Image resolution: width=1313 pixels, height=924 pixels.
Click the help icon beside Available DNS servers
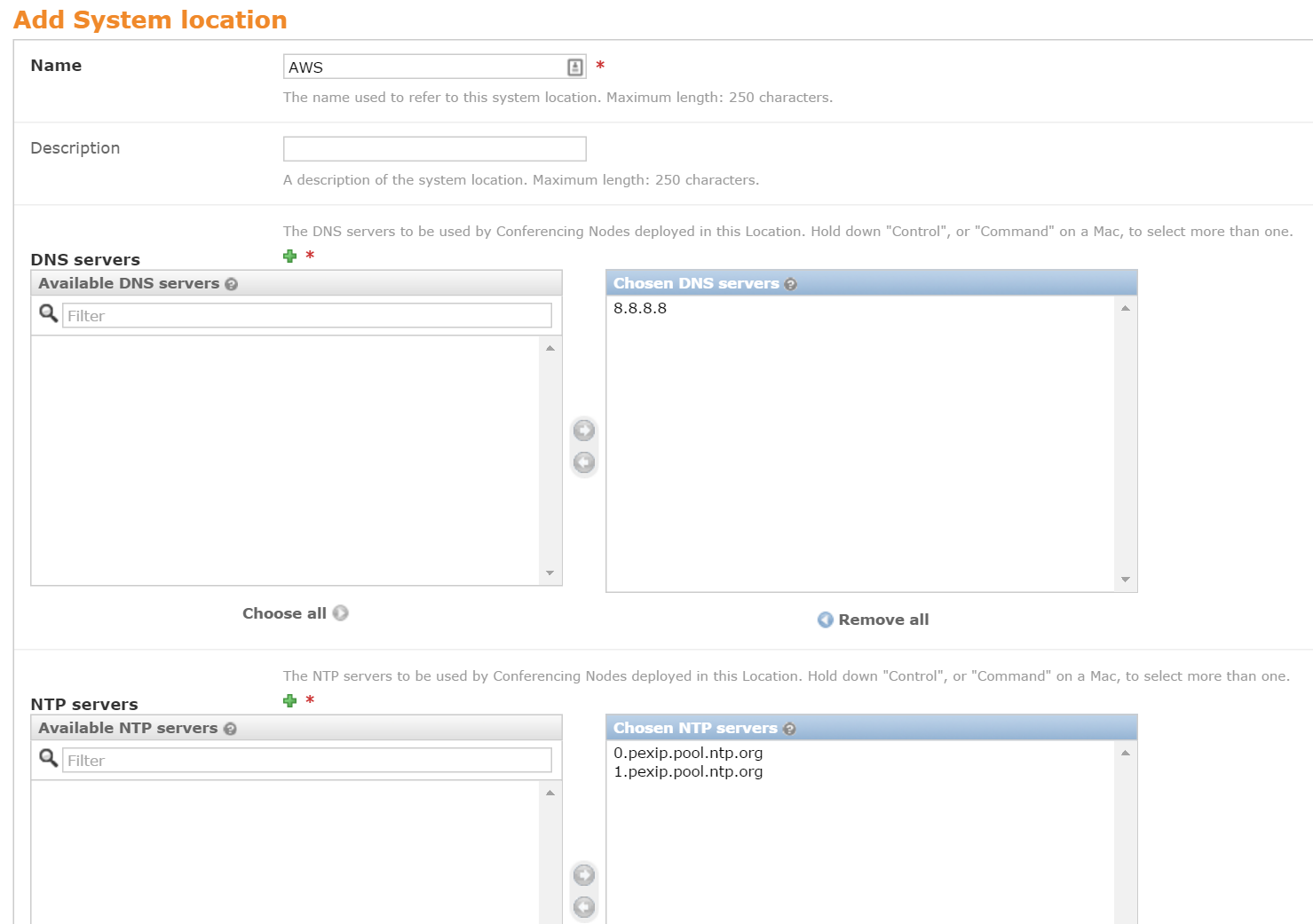click(x=232, y=285)
